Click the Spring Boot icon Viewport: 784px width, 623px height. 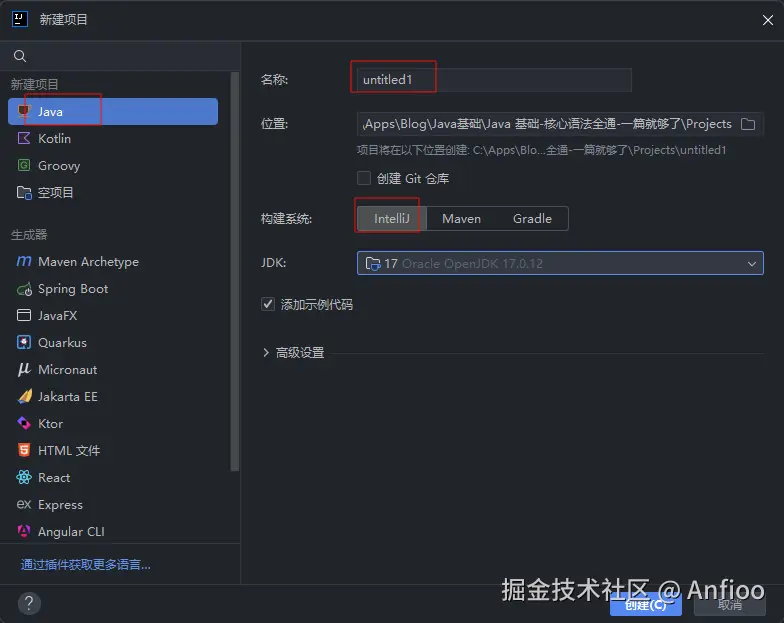pyautogui.click(x=24, y=289)
